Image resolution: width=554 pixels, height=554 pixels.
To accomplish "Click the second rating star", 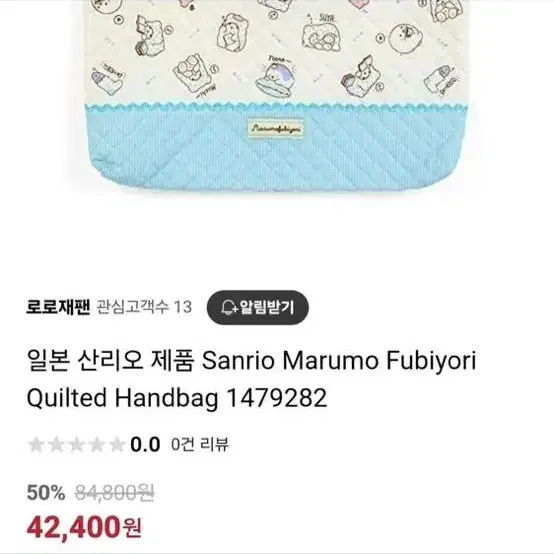I will 56,444.
